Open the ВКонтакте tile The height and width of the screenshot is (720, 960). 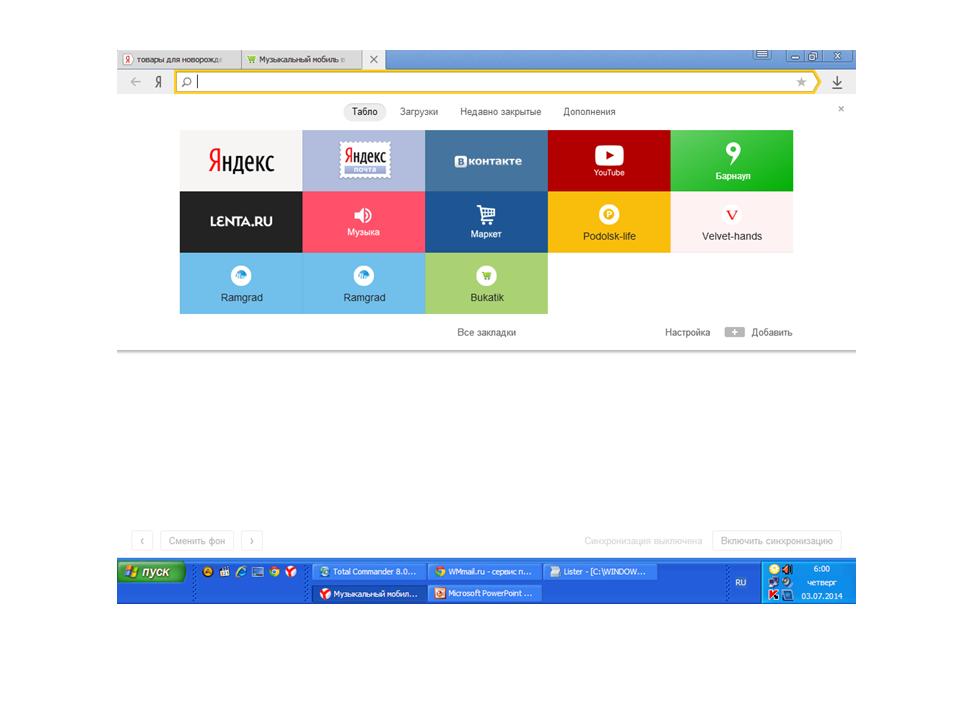[x=486, y=160]
